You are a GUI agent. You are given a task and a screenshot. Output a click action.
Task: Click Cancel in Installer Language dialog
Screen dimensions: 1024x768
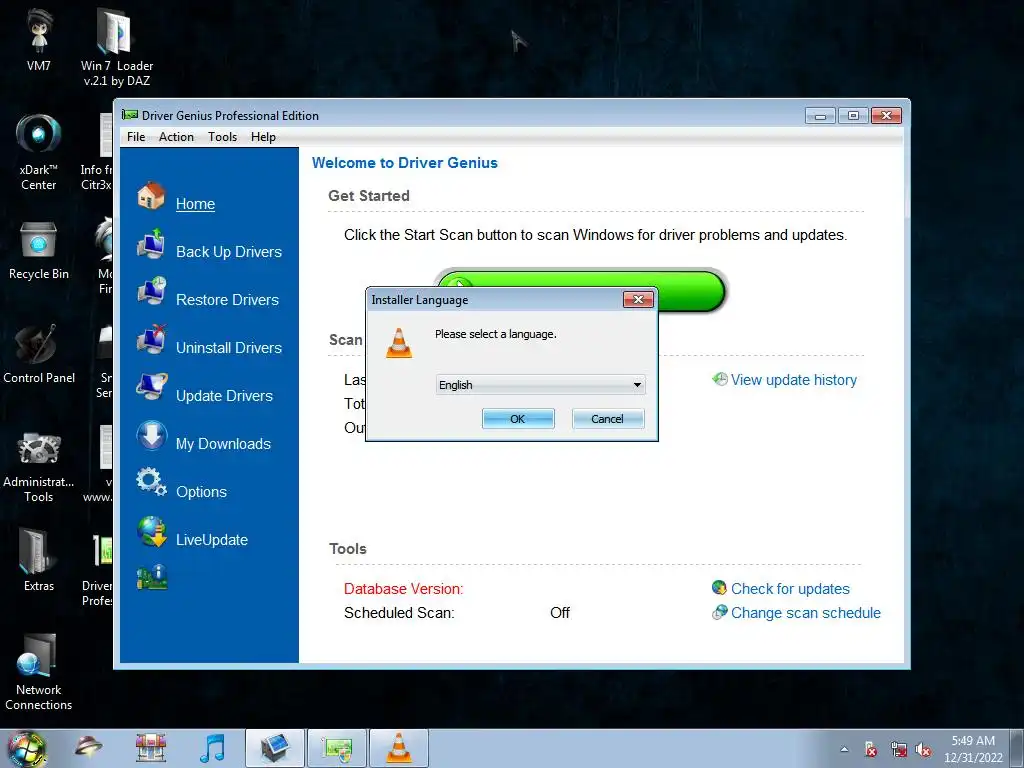click(607, 419)
